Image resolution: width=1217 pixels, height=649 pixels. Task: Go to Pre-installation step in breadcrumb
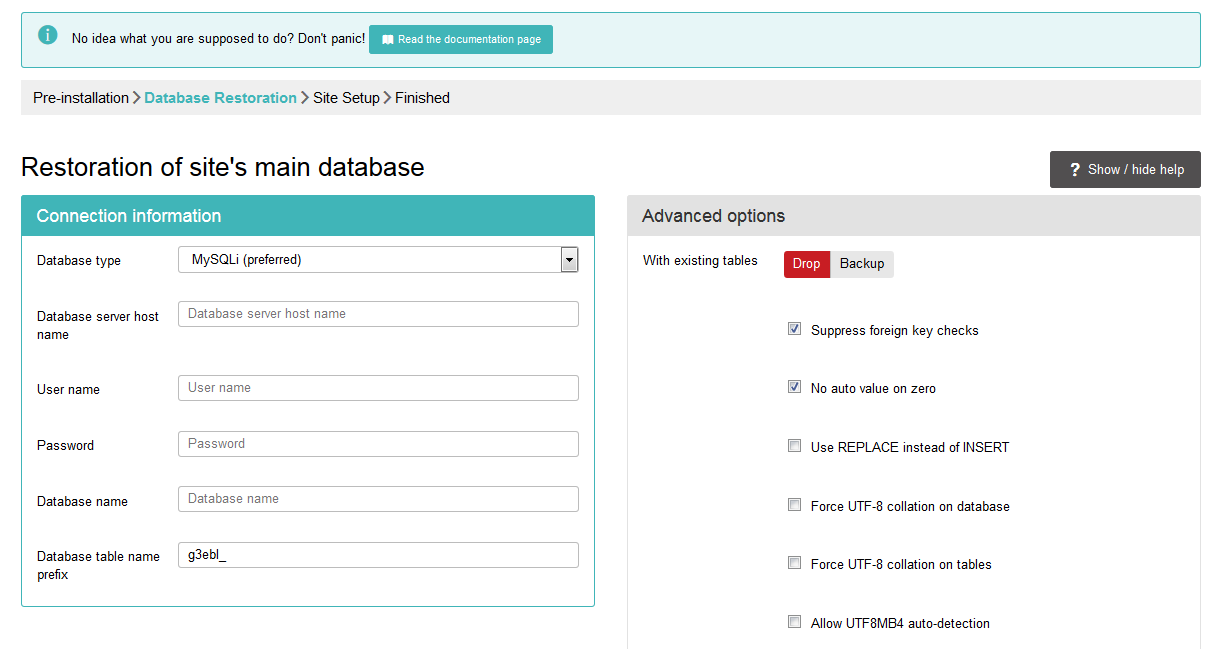point(80,98)
